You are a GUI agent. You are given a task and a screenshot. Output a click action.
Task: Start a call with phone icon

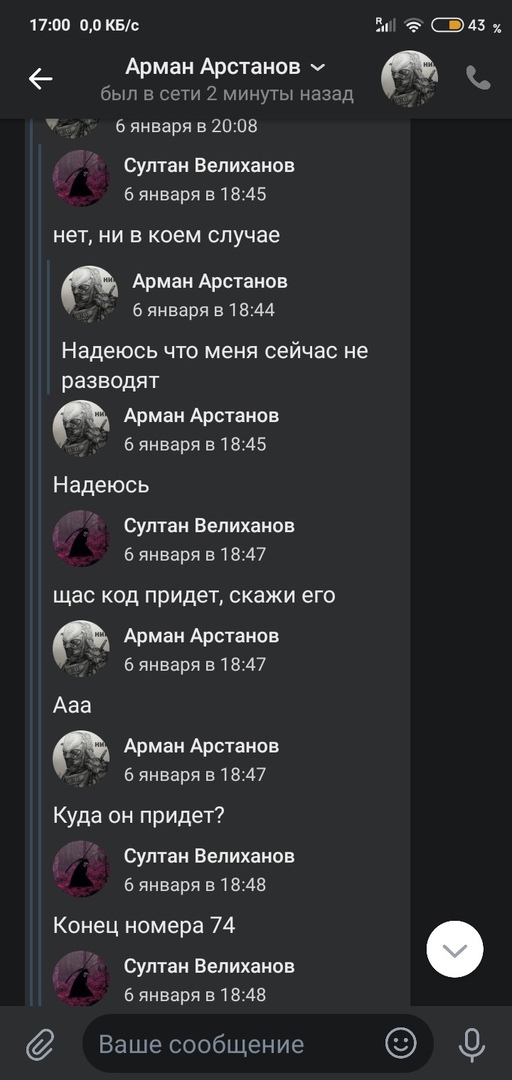pyautogui.click(x=478, y=79)
